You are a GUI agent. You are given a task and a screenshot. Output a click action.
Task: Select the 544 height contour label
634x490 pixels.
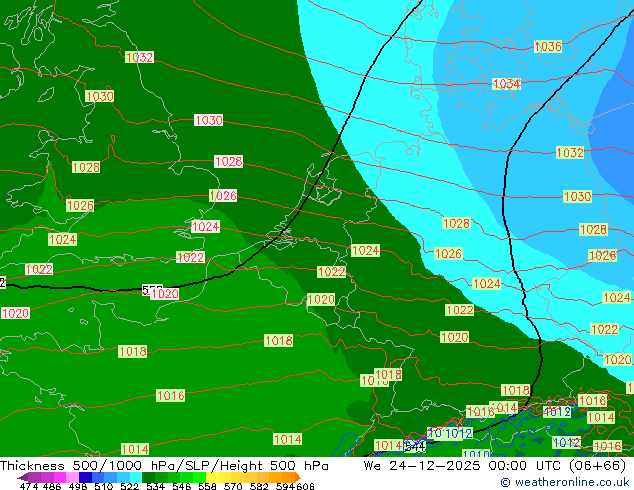point(415,446)
